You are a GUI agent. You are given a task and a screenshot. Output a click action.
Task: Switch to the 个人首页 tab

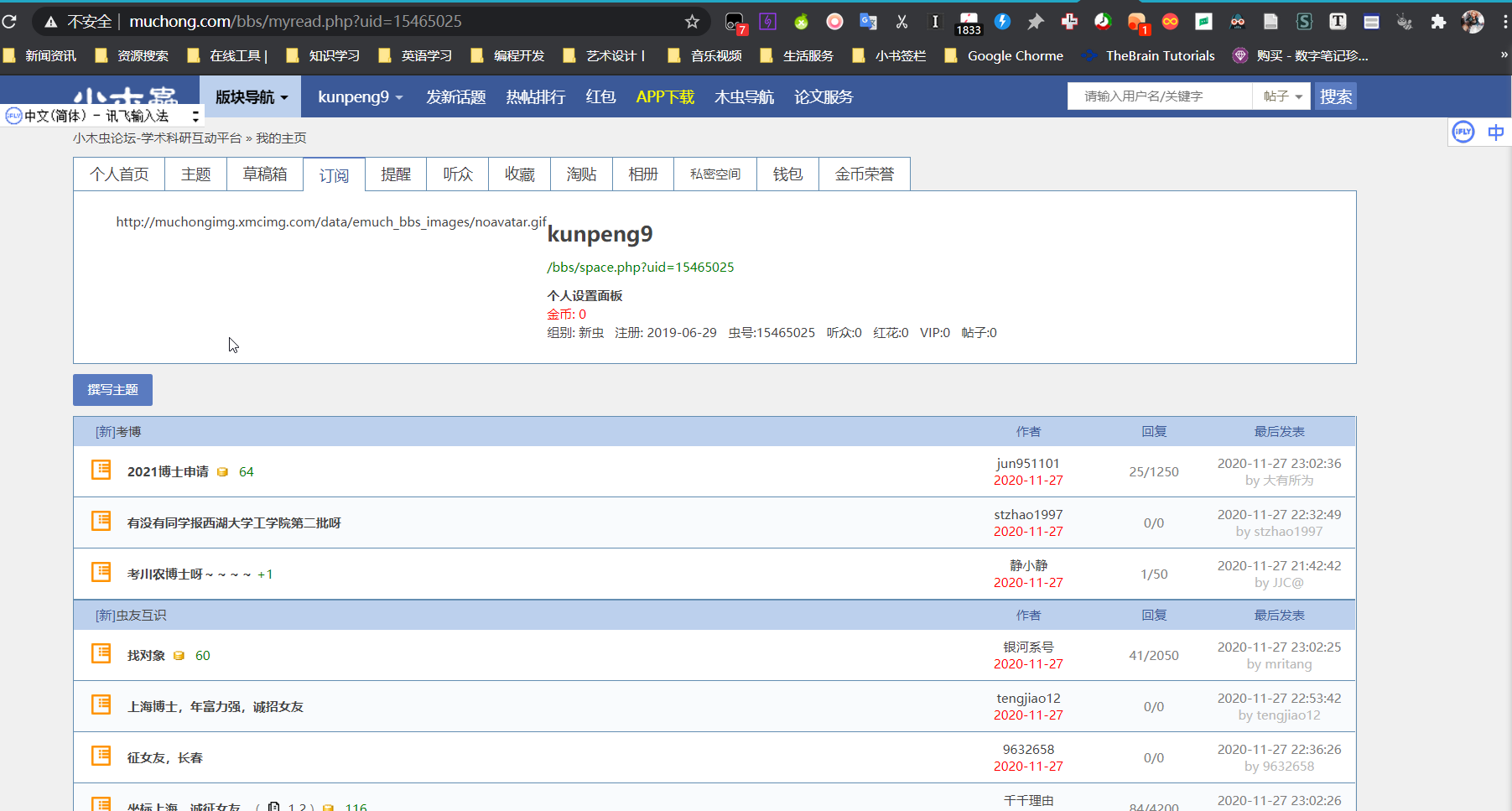[x=119, y=174]
